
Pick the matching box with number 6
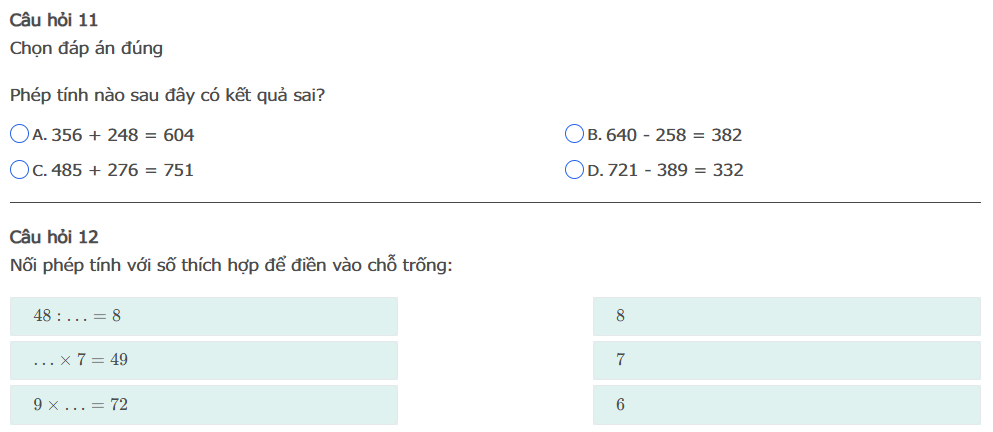786,405
